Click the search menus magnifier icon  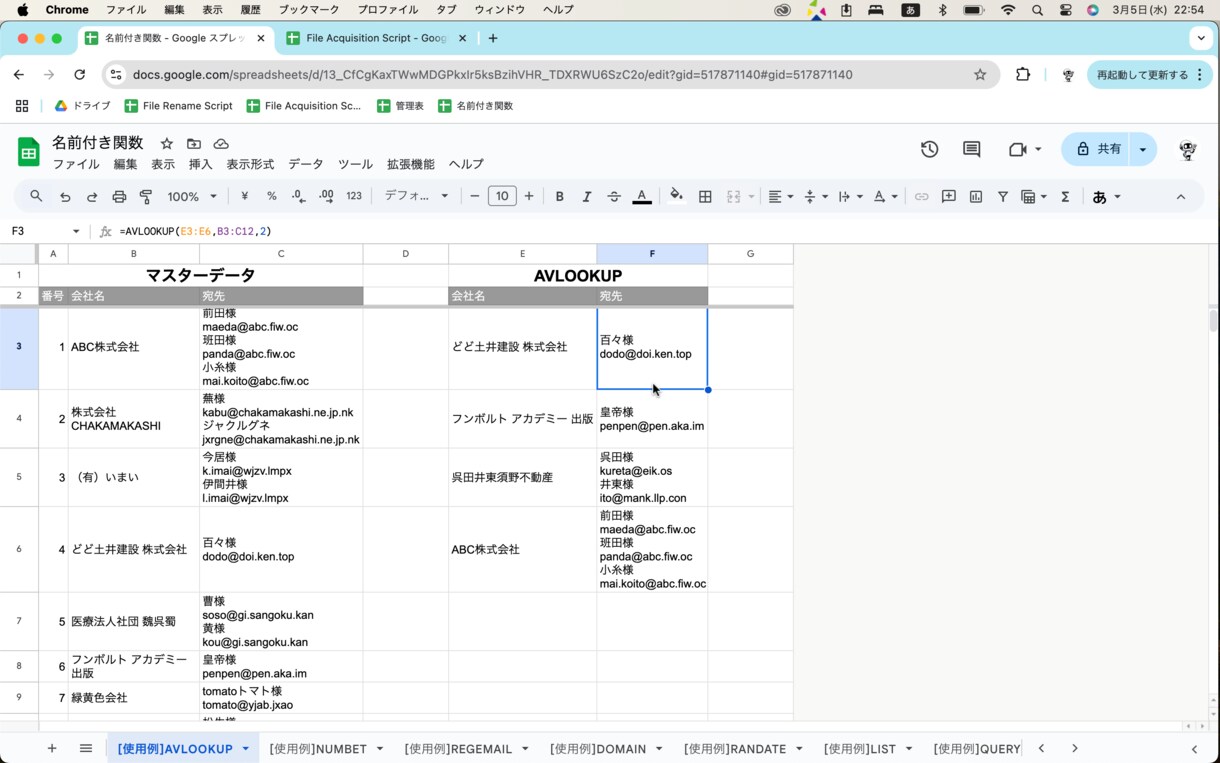[x=36, y=197]
